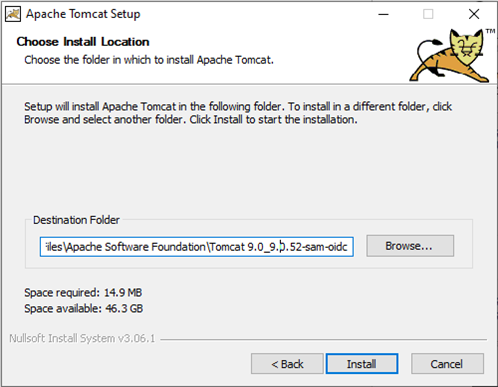The image size is (498, 387).
Task: Click the TM mark beside the Tomcat logo
Action: [490, 31]
